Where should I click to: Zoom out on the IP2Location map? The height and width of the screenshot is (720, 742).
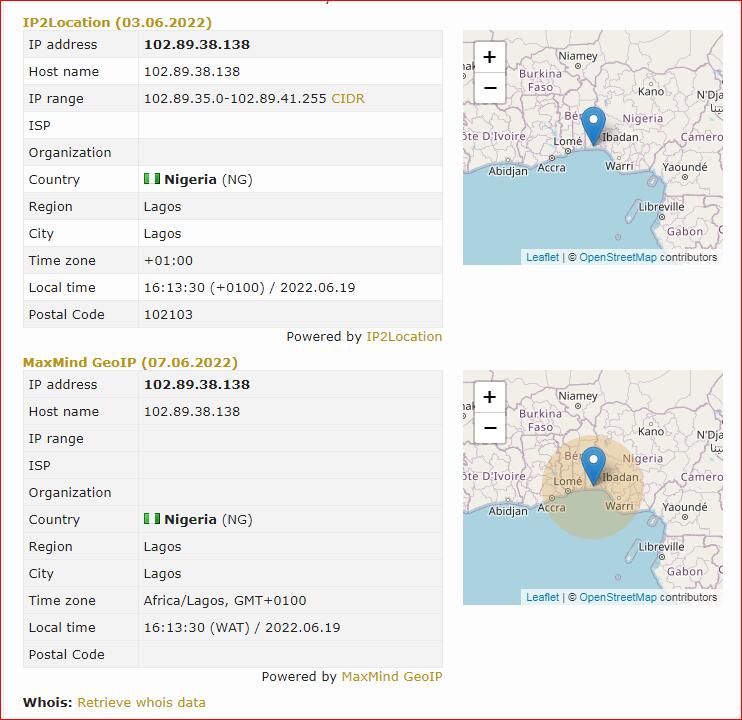pyautogui.click(x=490, y=88)
